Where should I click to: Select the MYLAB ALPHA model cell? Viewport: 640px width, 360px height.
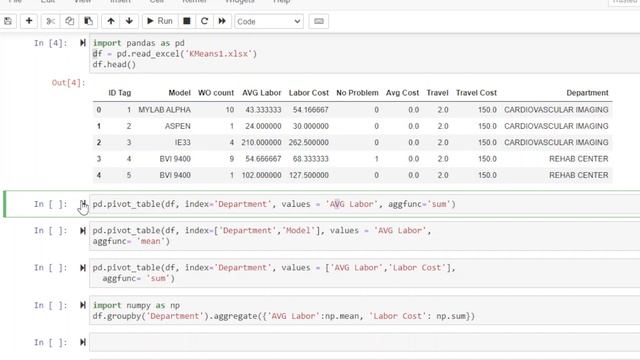164,110
